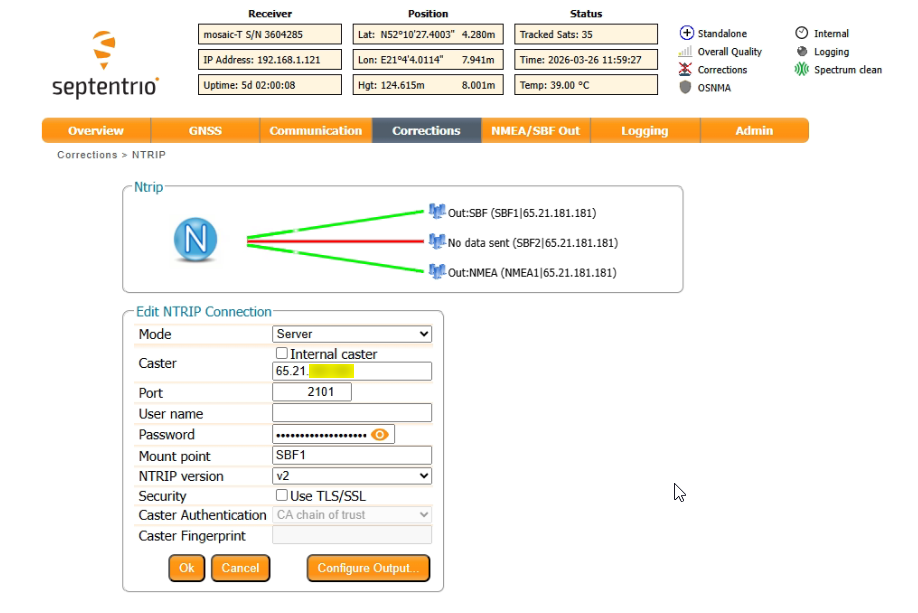Viewport: 918px width, 613px height.
Task: Click the No data sent SBF2 connection icon
Action: pos(437,241)
